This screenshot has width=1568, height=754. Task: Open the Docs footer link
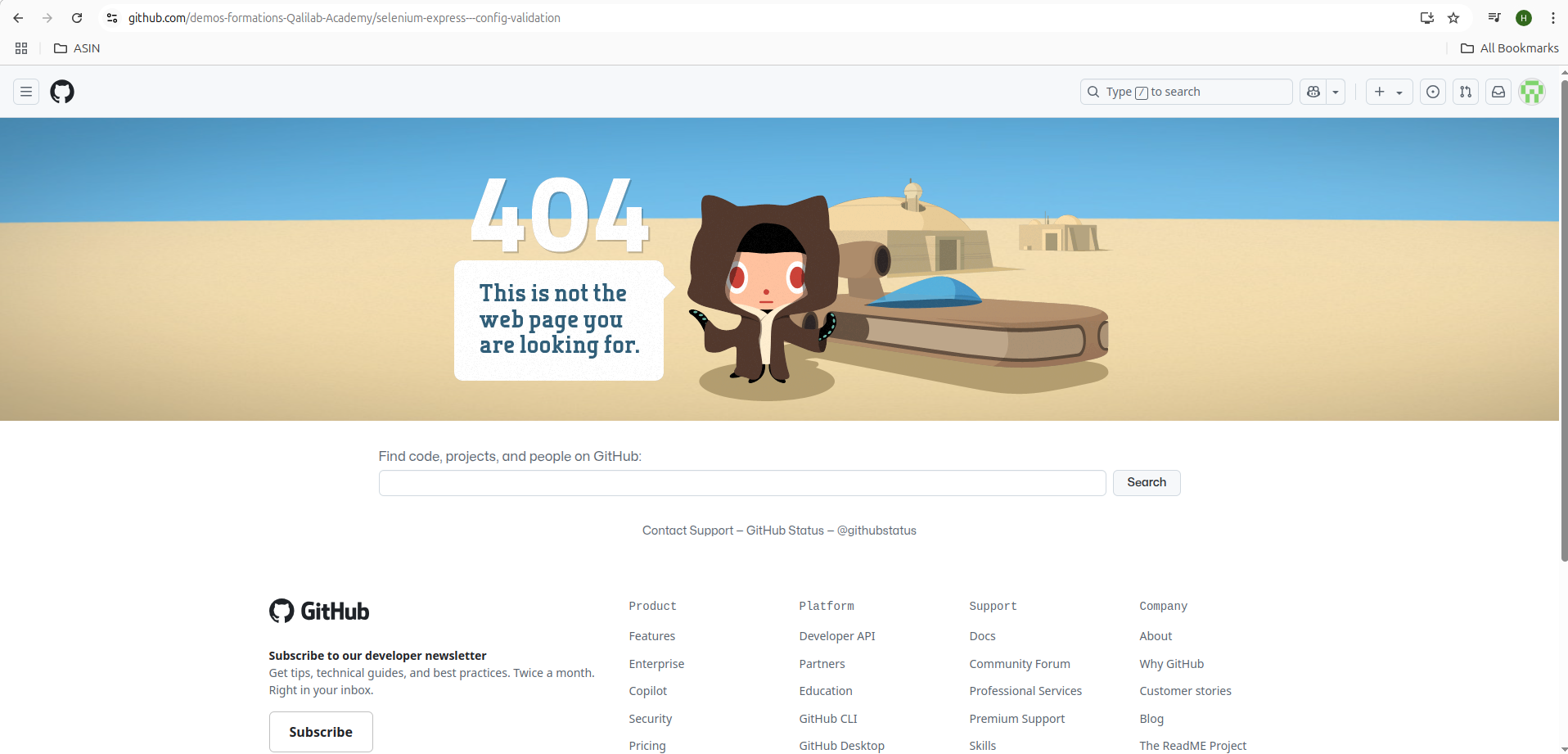pos(983,636)
